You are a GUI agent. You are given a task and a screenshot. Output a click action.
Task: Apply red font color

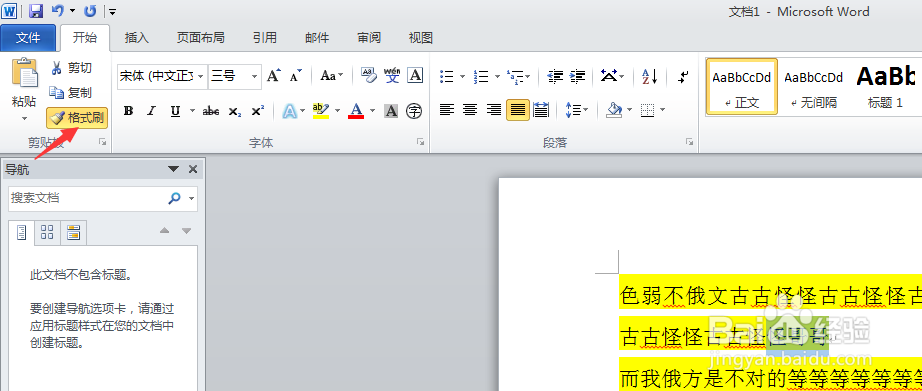point(356,111)
